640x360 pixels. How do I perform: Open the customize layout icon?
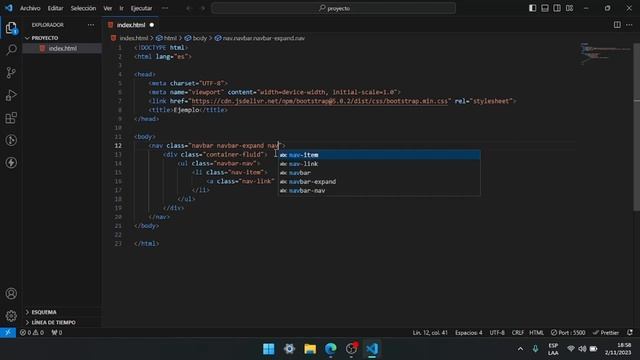pos(569,8)
